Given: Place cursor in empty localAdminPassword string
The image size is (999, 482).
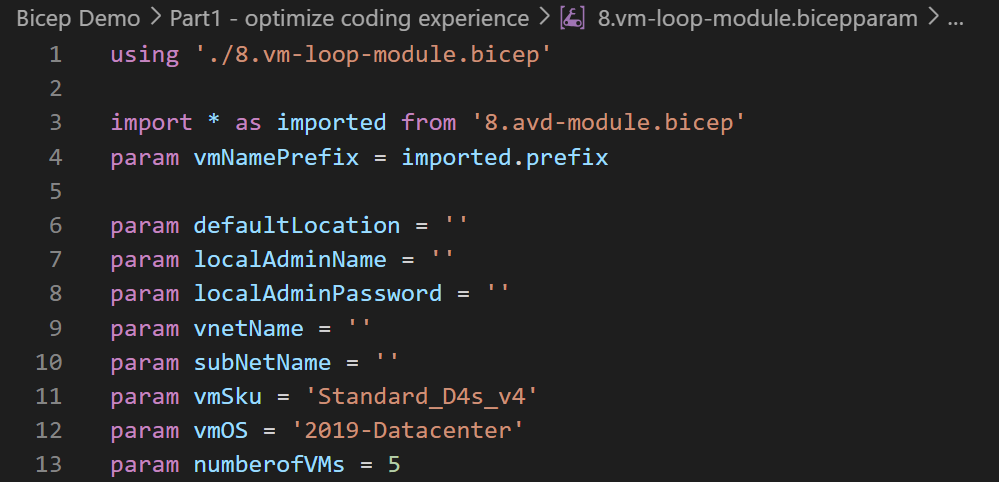Looking at the screenshot, I should (x=498, y=294).
